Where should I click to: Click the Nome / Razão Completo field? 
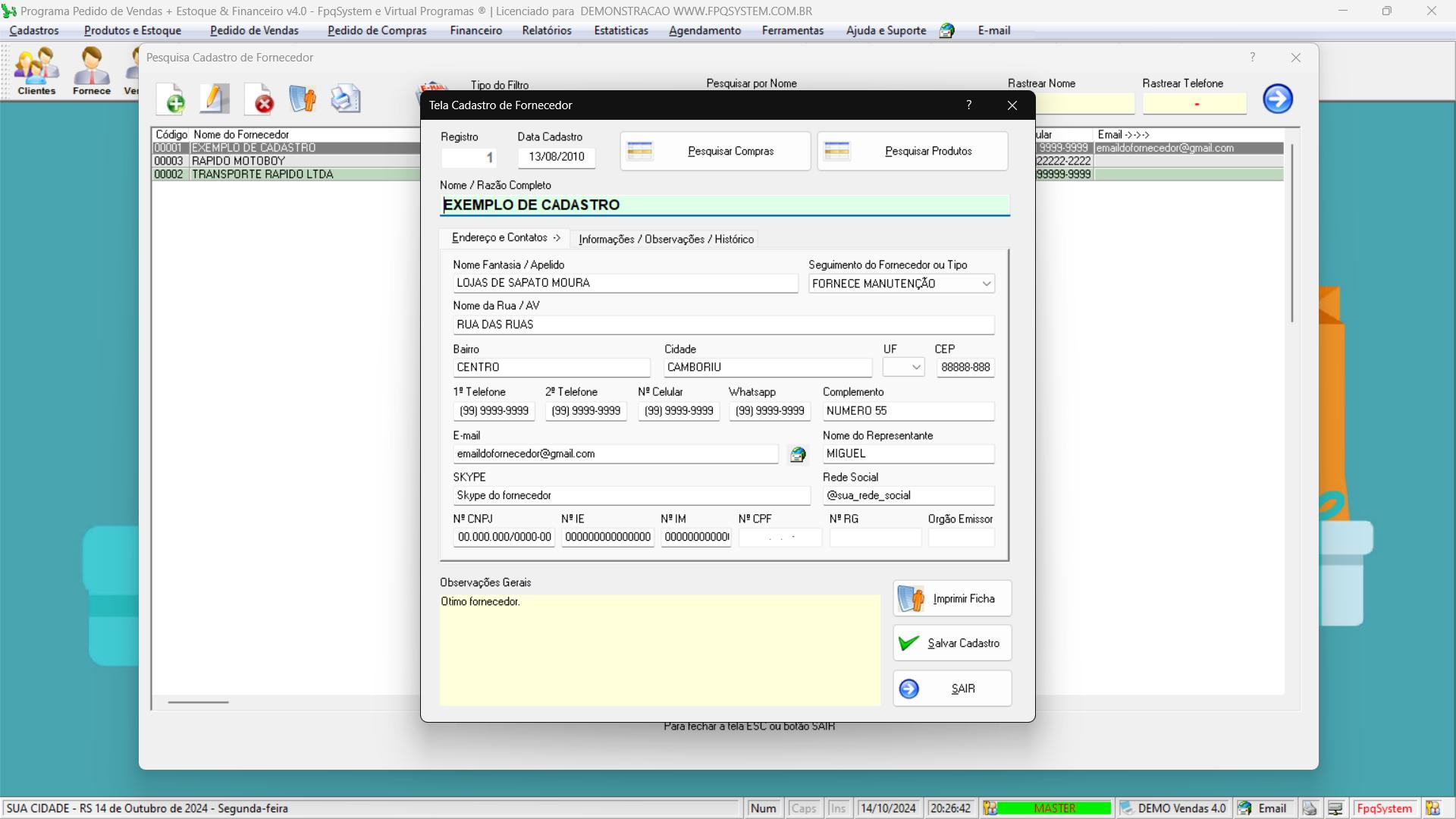tap(725, 206)
